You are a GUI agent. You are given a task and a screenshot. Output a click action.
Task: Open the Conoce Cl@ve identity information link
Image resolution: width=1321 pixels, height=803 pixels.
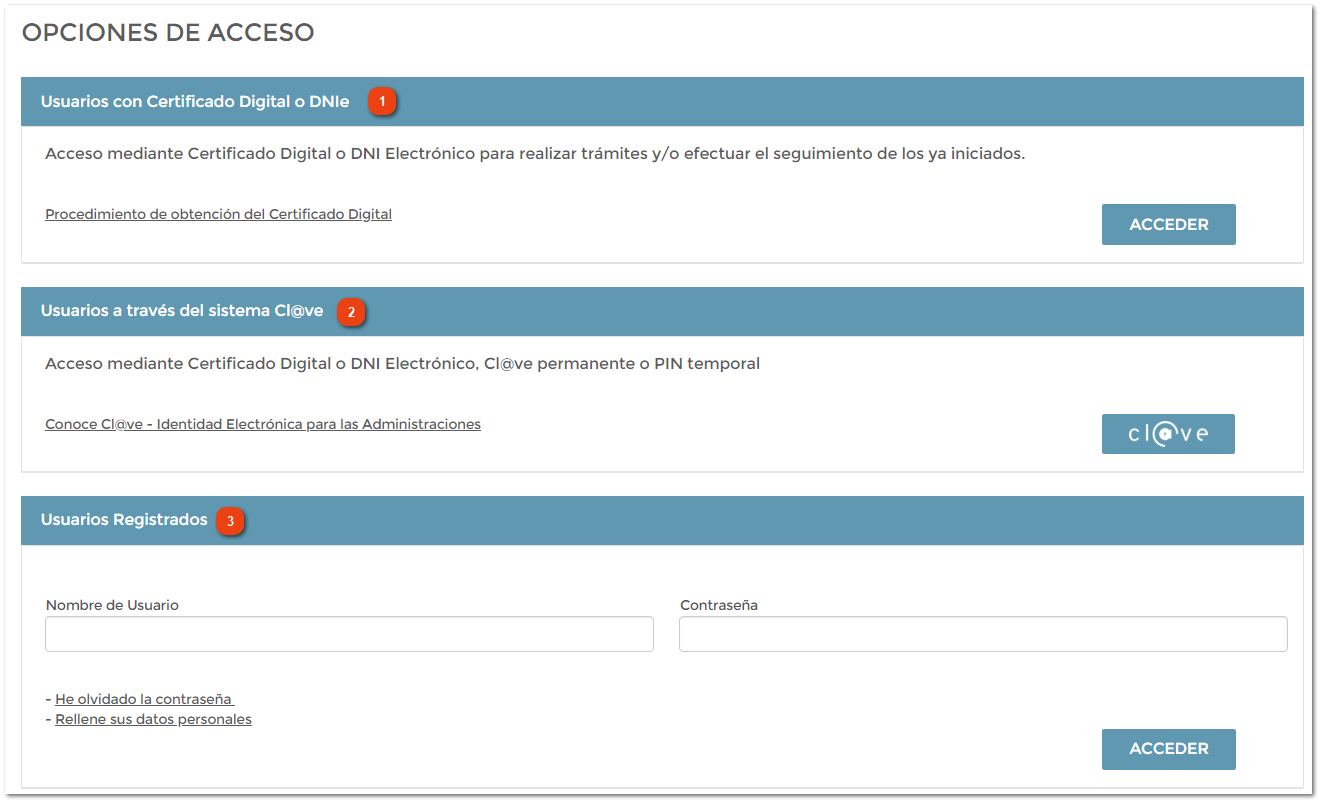262,423
